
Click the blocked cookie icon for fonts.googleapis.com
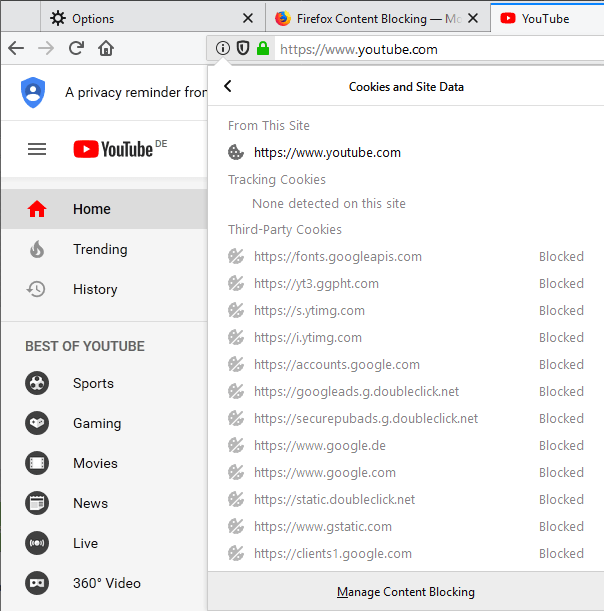coord(236,256)
